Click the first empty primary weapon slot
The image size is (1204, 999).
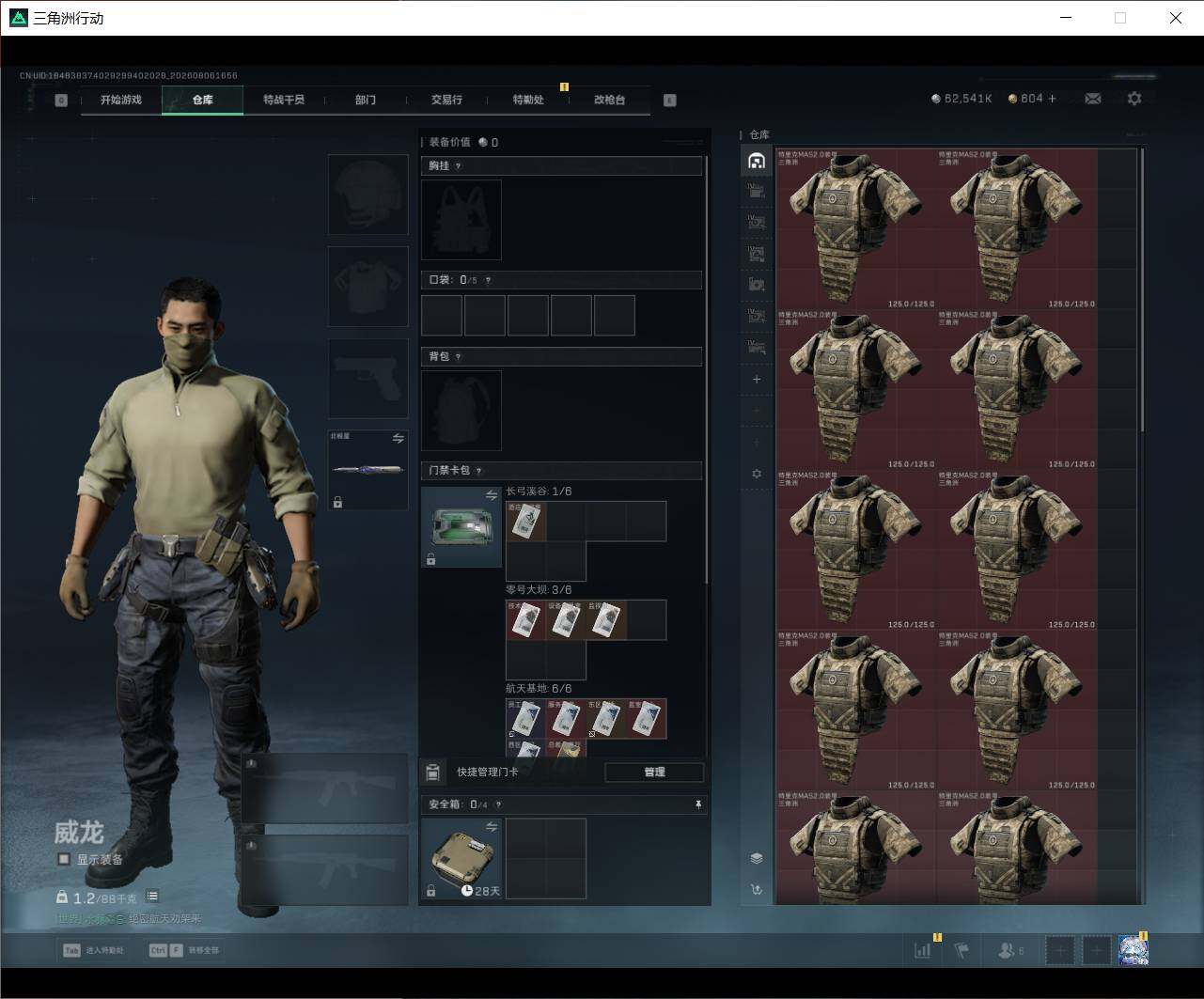pos(325,789)
